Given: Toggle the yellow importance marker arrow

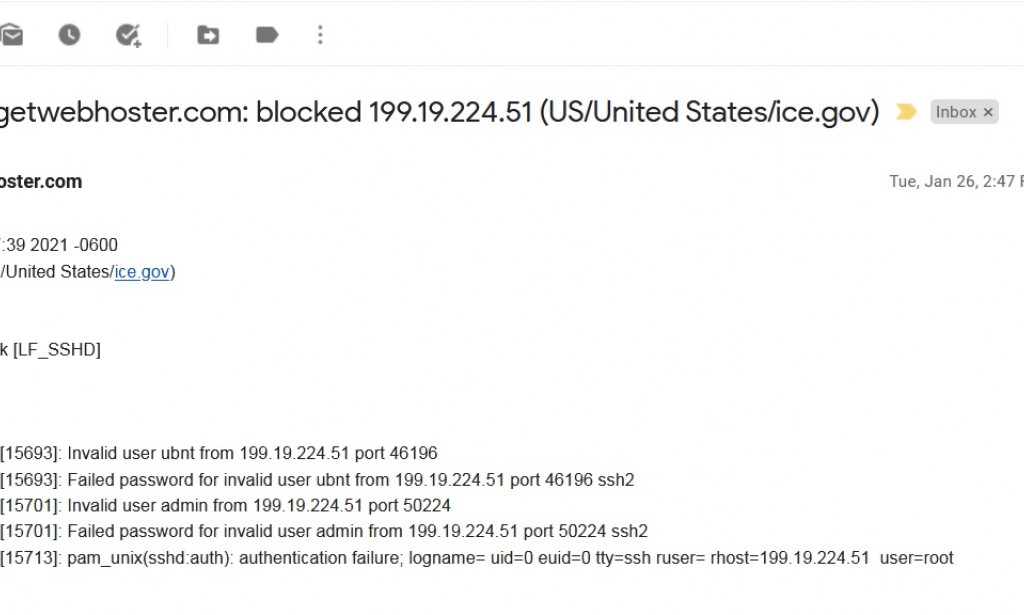Looking at the screenshot, I should [x=905, y=111].
